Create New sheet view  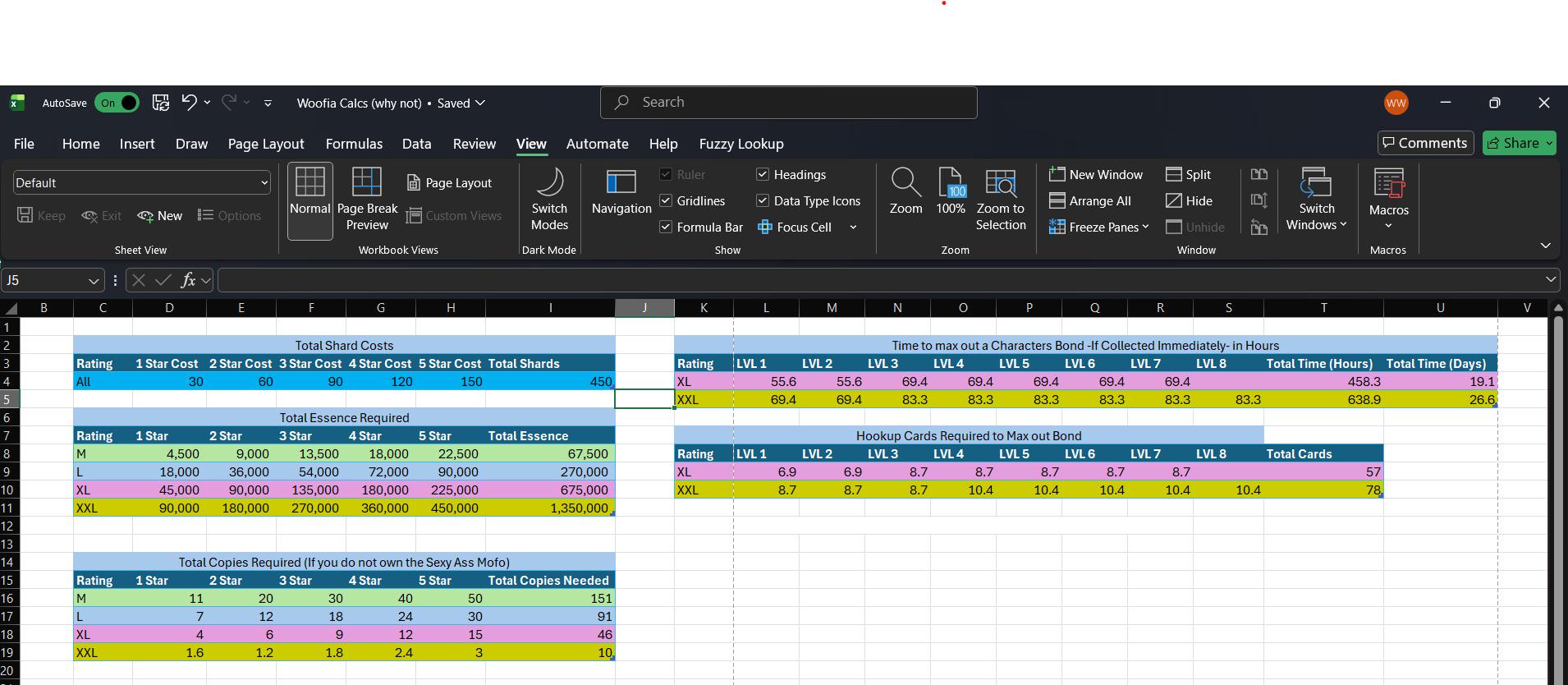pyautogui.click(x=160, y=216)
